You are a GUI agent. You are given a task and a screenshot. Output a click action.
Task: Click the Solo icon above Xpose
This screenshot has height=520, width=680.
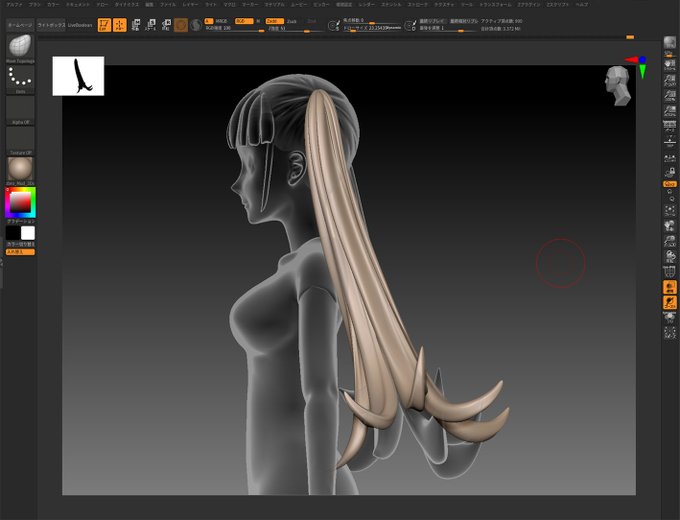(670, 318)
